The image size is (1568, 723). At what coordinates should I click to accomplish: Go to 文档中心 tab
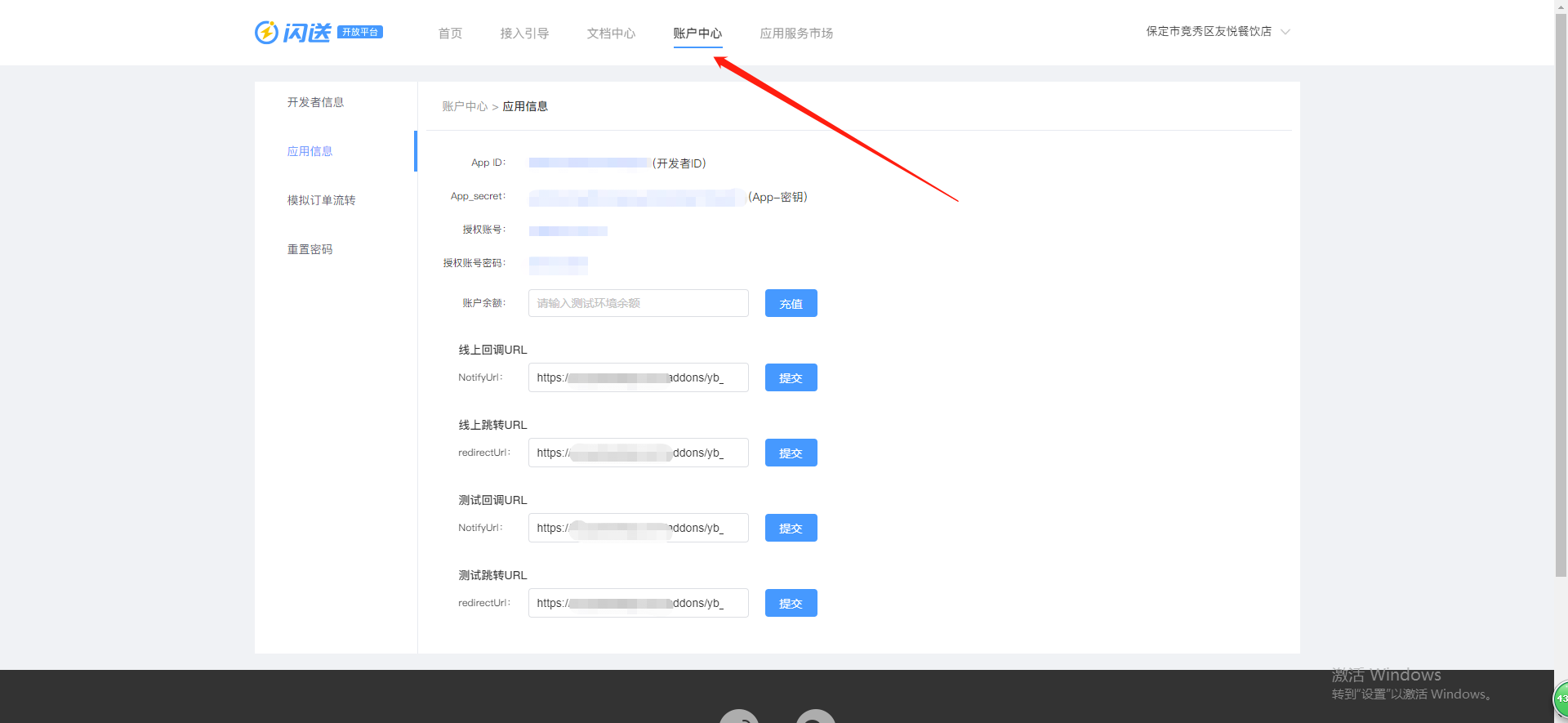611,33
